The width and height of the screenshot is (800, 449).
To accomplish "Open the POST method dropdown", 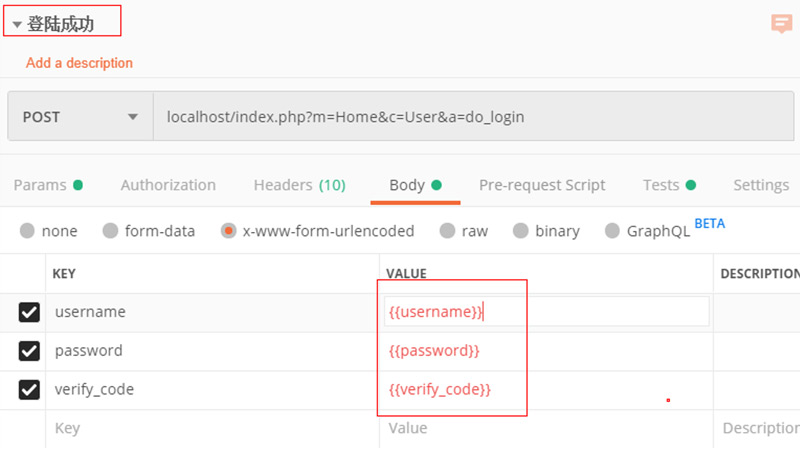I will (x=80, y=117).
